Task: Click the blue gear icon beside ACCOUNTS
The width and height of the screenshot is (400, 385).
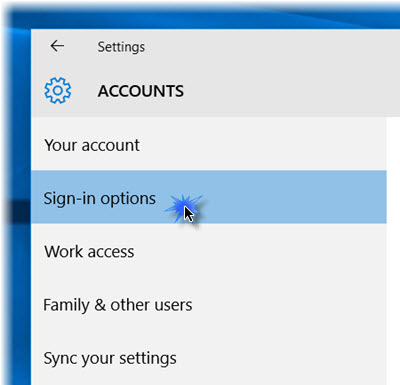Action: tap(58, 90)
